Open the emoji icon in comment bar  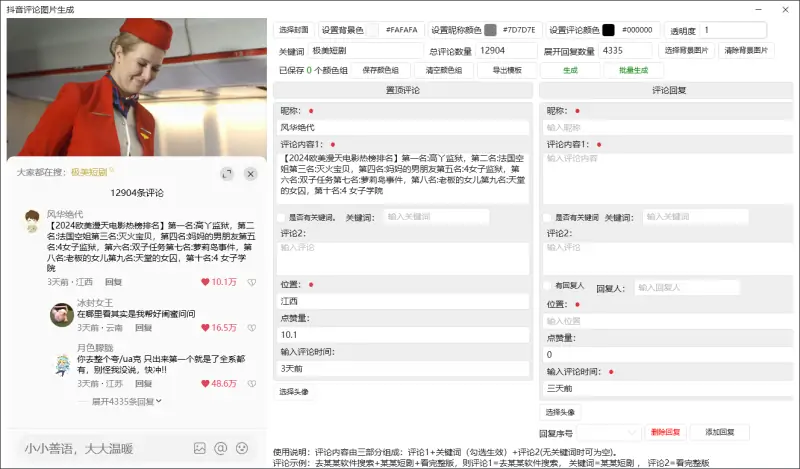[242, 448]
